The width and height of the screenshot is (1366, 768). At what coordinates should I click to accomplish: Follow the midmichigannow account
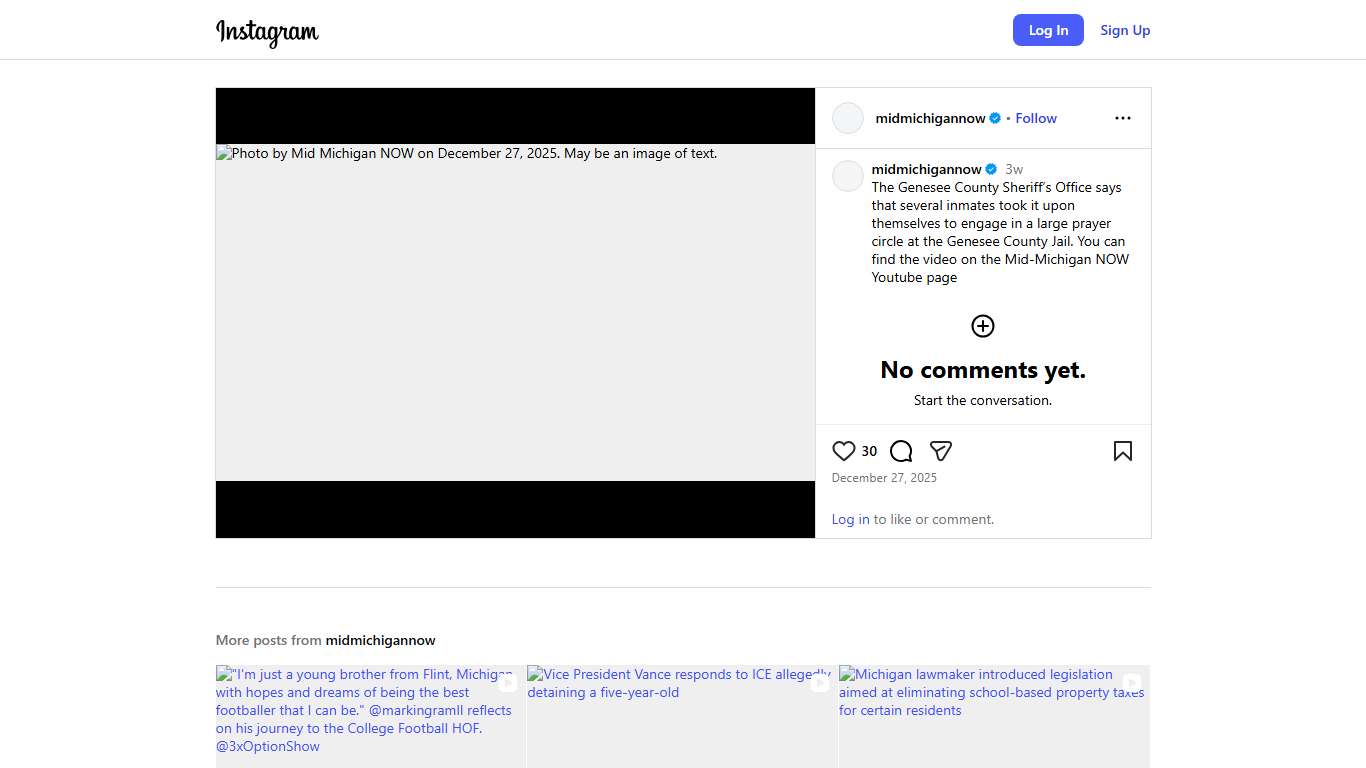1036,118
